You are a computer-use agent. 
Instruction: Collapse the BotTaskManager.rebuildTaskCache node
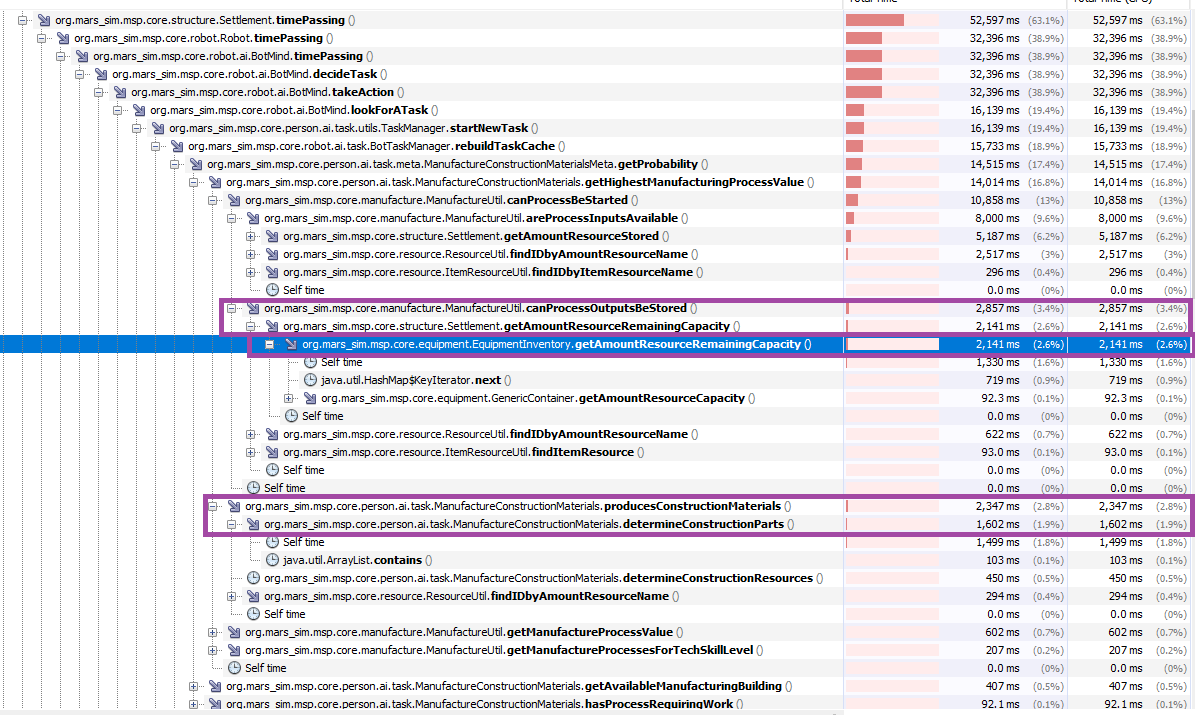pos(156,146)
